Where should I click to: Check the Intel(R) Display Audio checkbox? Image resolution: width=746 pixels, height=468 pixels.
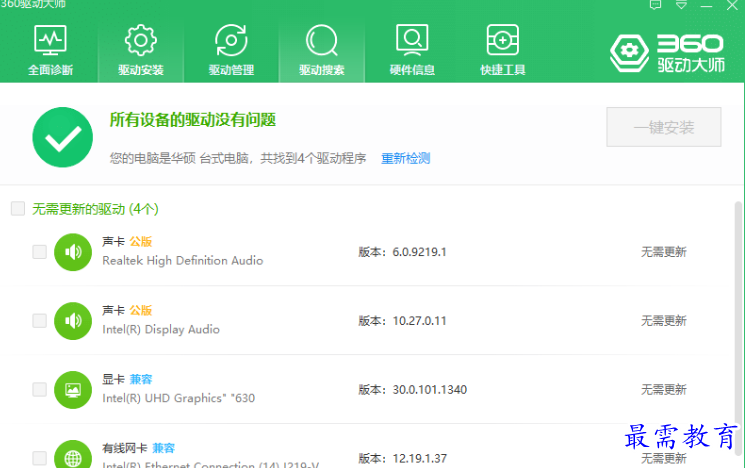(x=39, y=321)
